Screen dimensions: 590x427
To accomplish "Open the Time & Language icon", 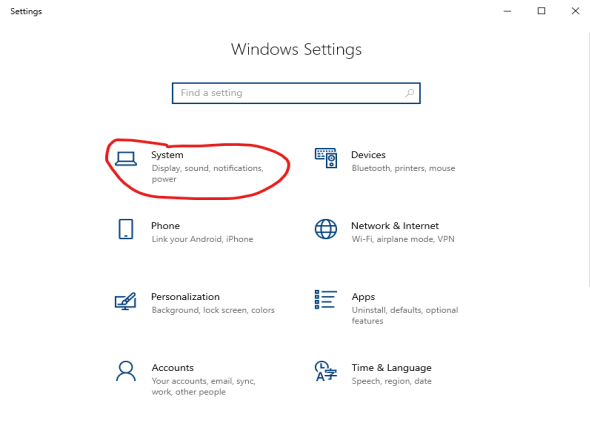I will pyautogui.click(x=326, y=371).
